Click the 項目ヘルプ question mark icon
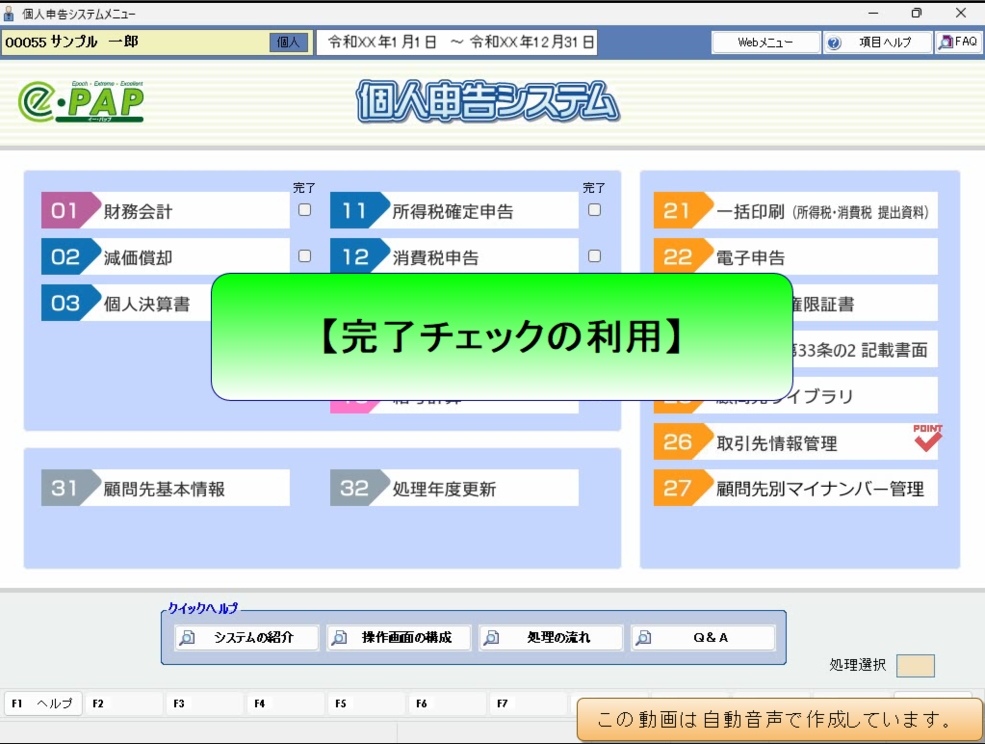985x744 pixels. click(834, 43)
